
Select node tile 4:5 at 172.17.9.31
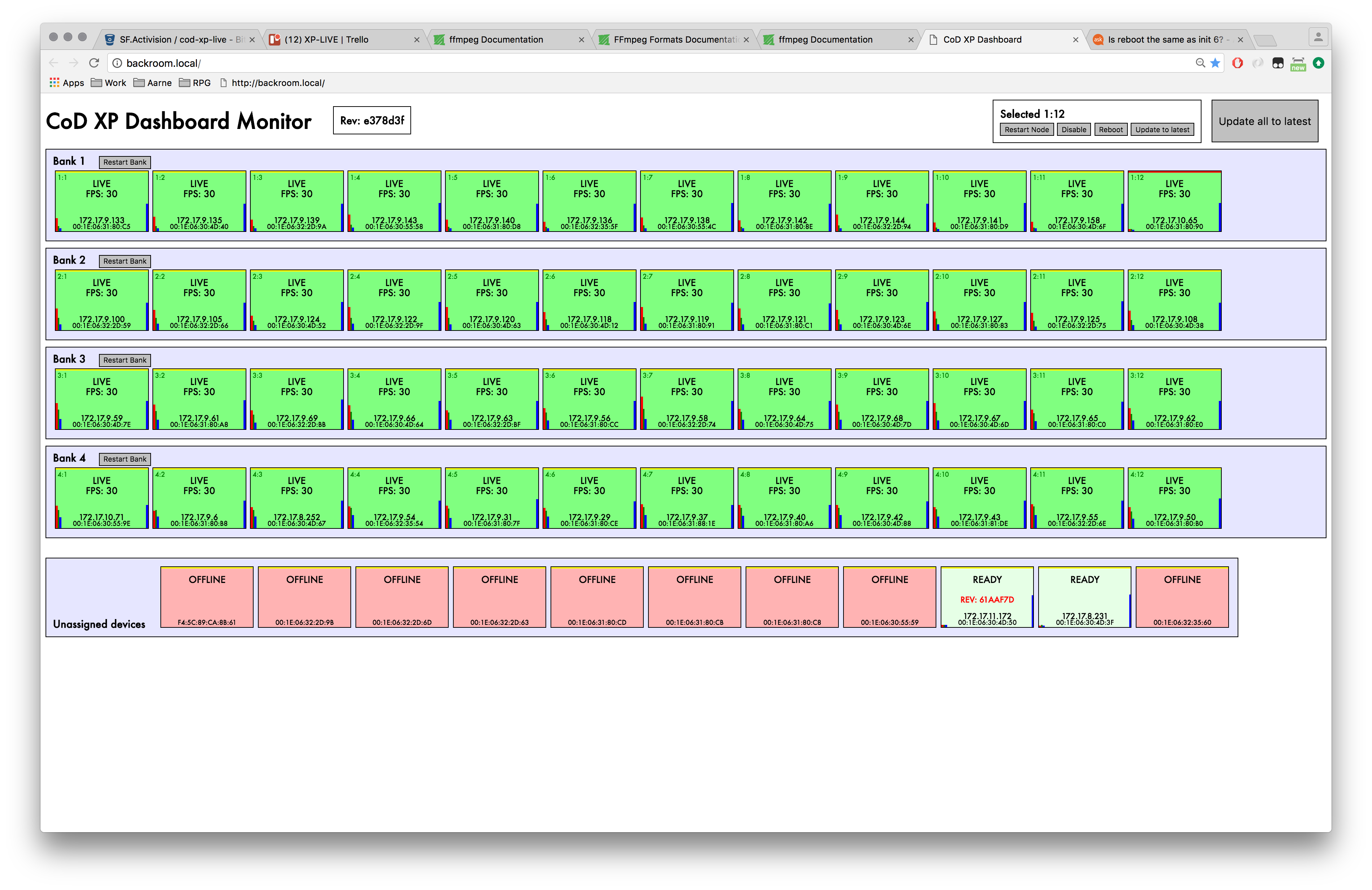click(492, 498)
